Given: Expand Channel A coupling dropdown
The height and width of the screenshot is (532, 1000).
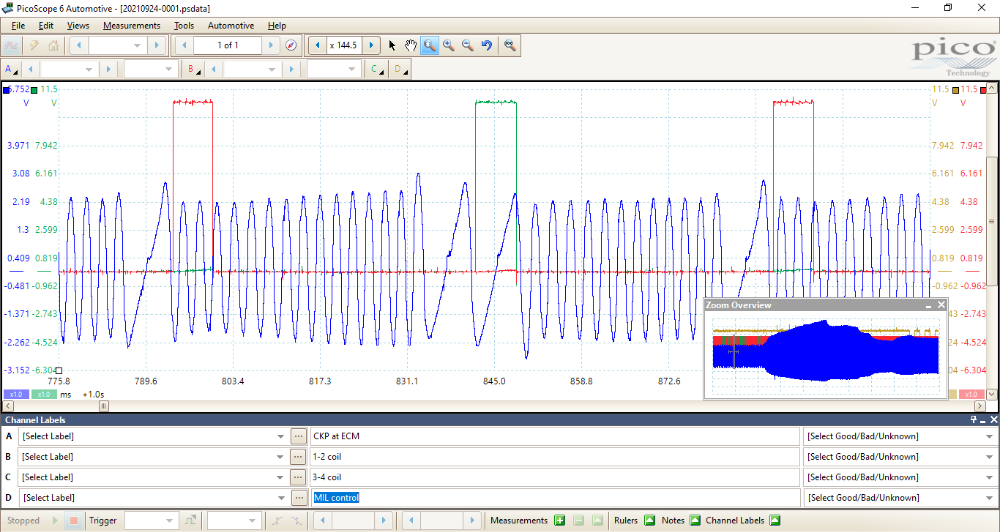Looking at the screenshot, I should pyautogui.click(x=168, y=69).
